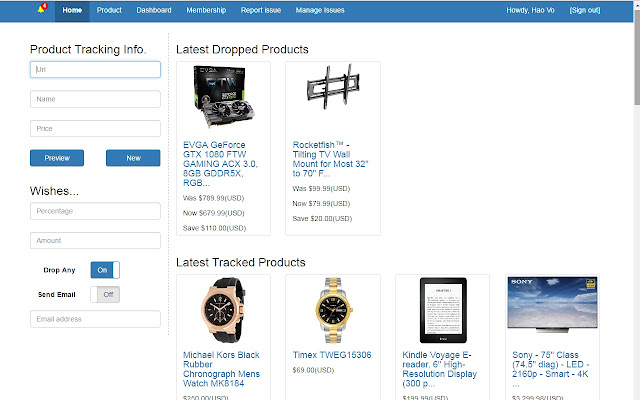Click the Product Tracking Info. heading
This screenshot has height=400, width=640.
(88, 49)
